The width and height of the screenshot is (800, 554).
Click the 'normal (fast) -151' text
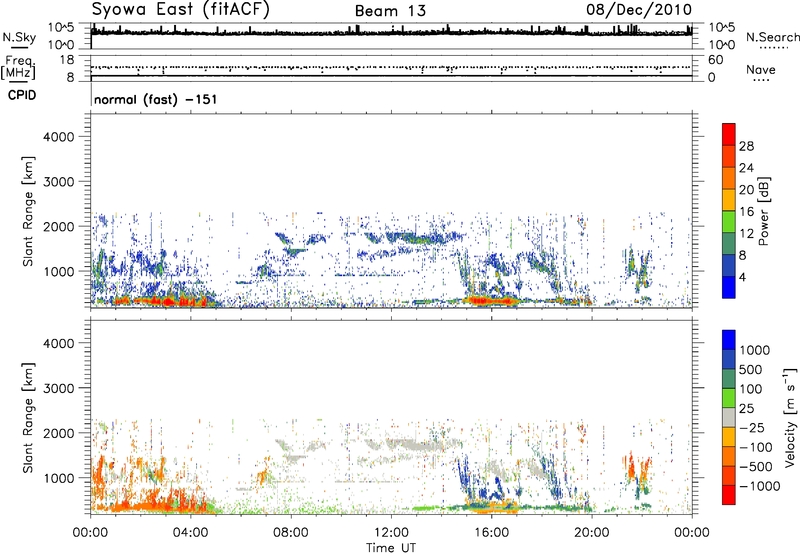(x=156, y=99)
